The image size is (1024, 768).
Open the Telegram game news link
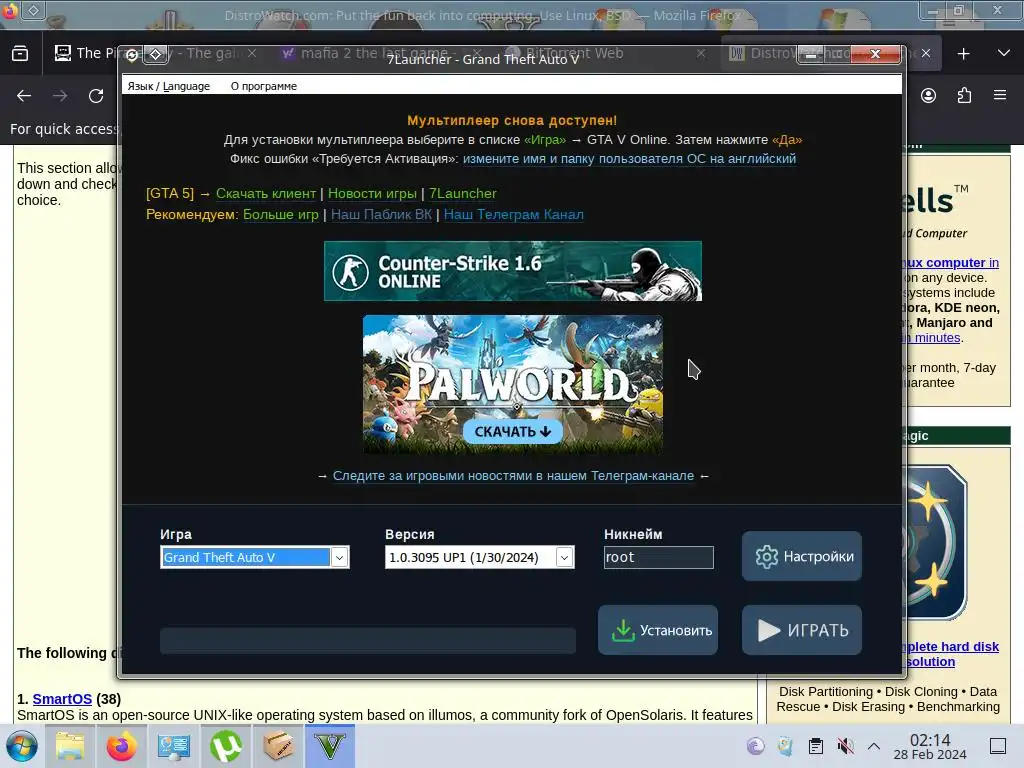pos(513,475)
